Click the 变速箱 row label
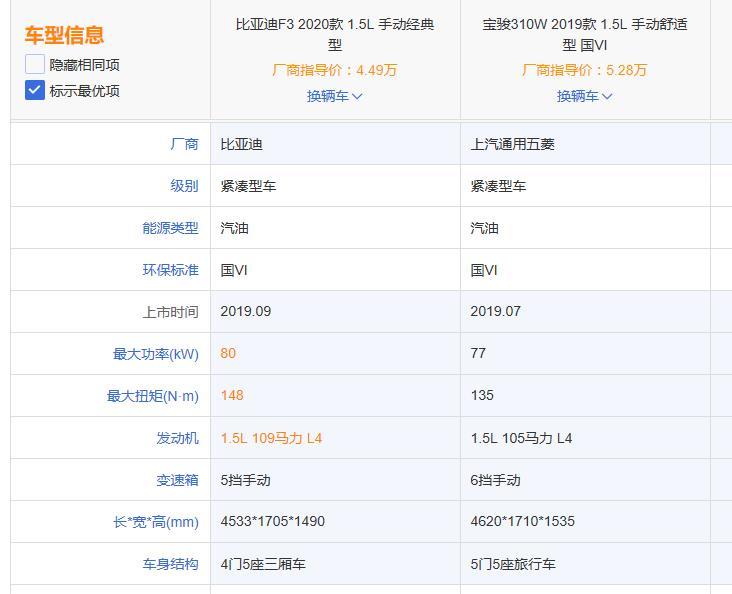The image size is (732, 594). click(177, 480)
